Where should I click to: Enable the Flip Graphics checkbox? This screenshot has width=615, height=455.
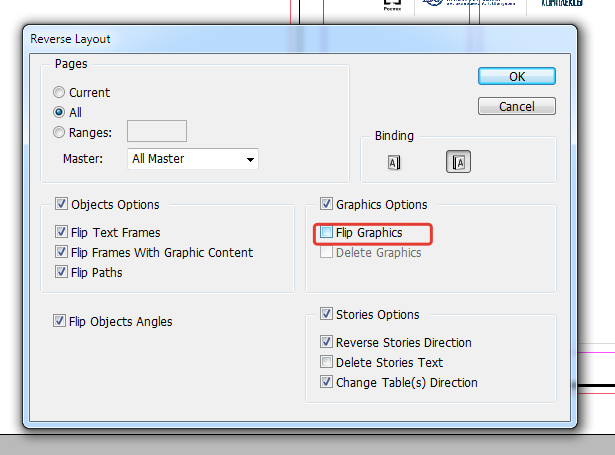pos(326,232)
